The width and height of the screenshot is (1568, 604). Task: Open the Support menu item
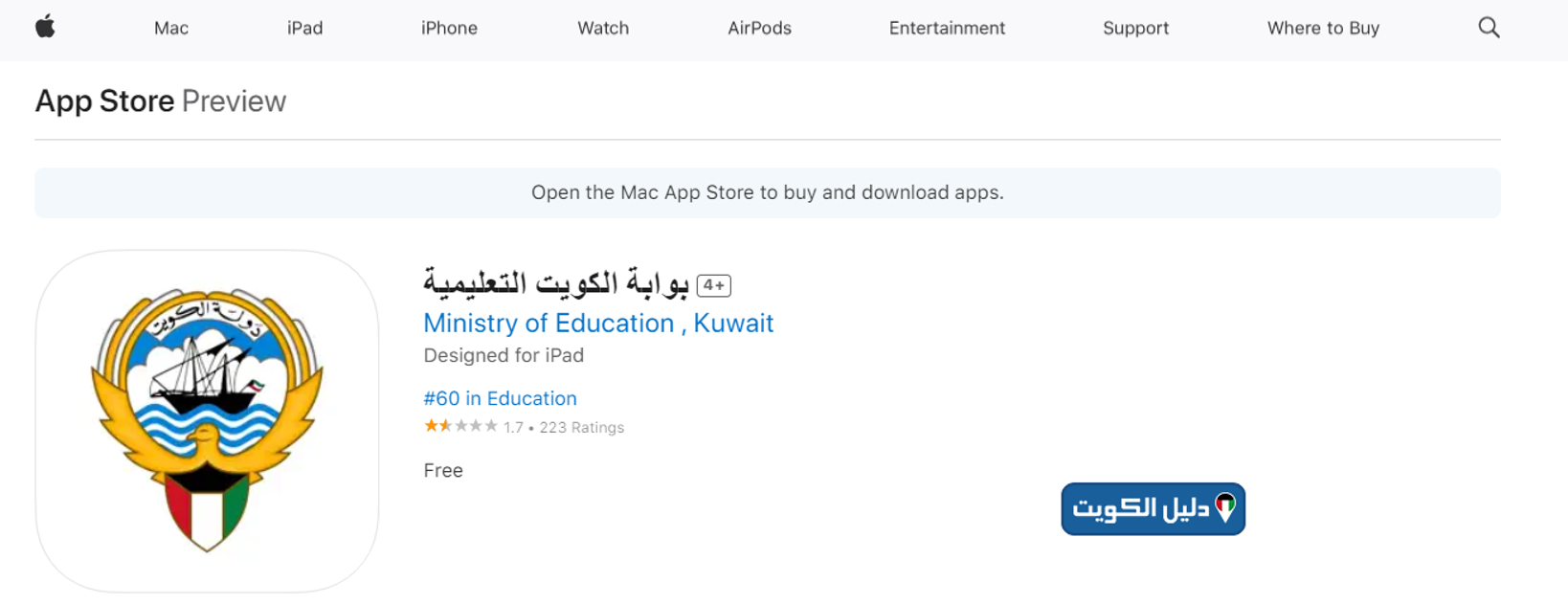[x=1135, y=29]
